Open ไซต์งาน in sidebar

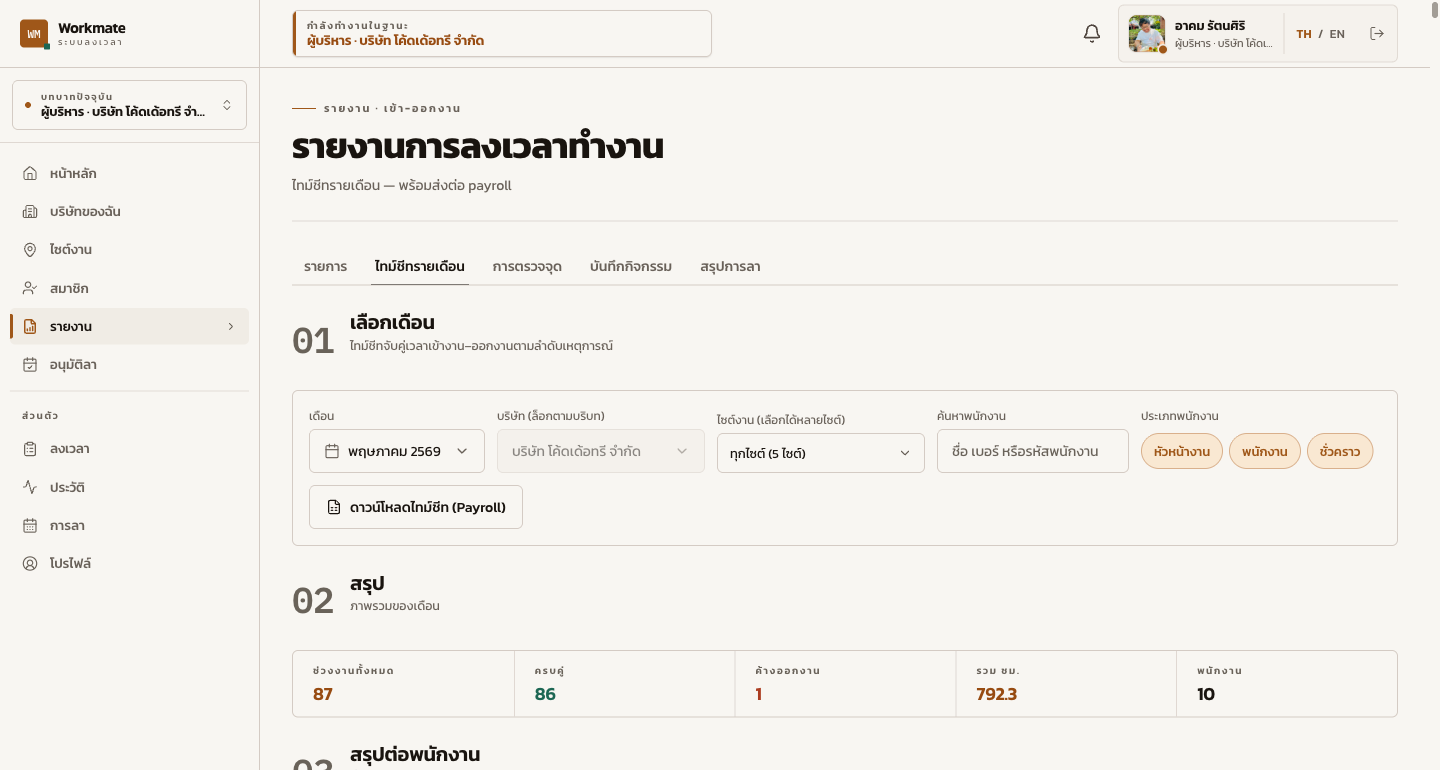click(x=130, y=250)
